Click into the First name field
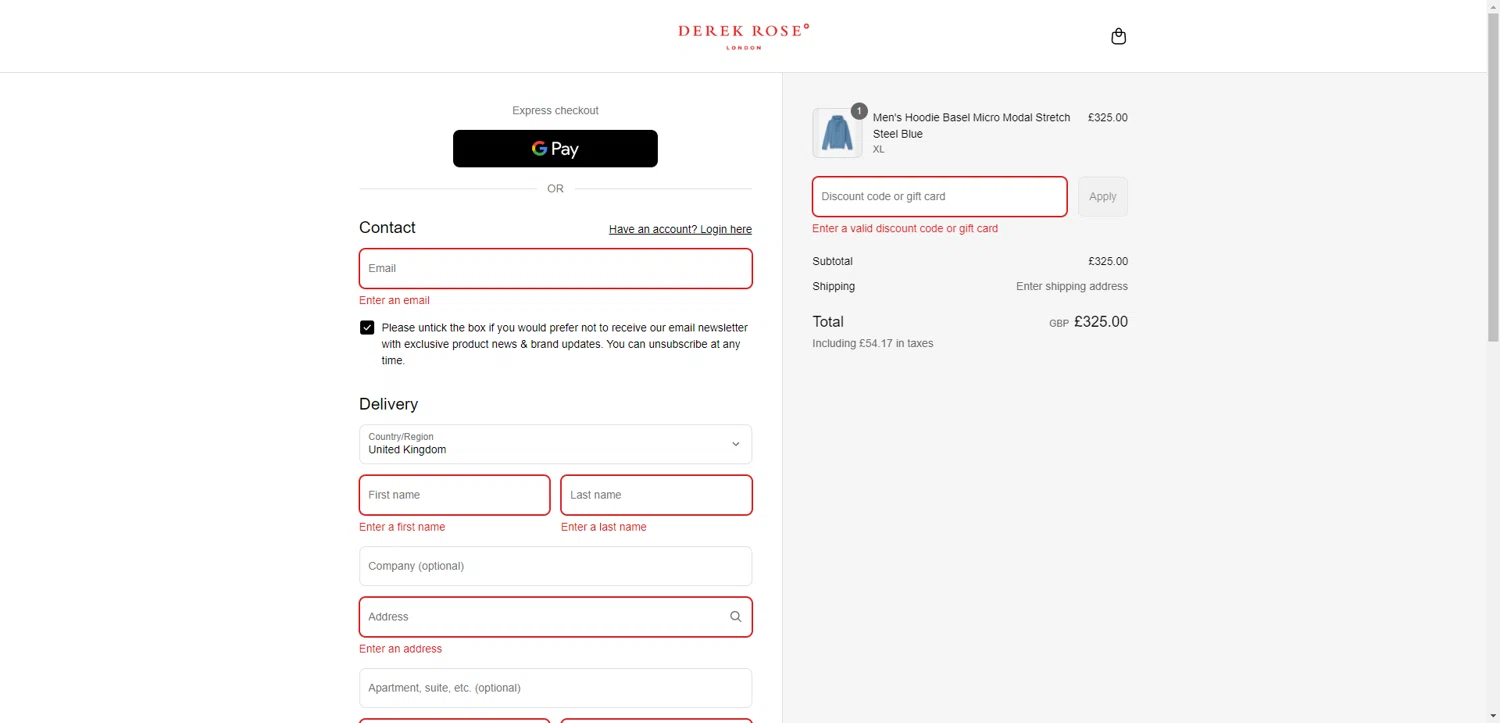Screen dimensions: 1500x723 [x=454, y=495]
